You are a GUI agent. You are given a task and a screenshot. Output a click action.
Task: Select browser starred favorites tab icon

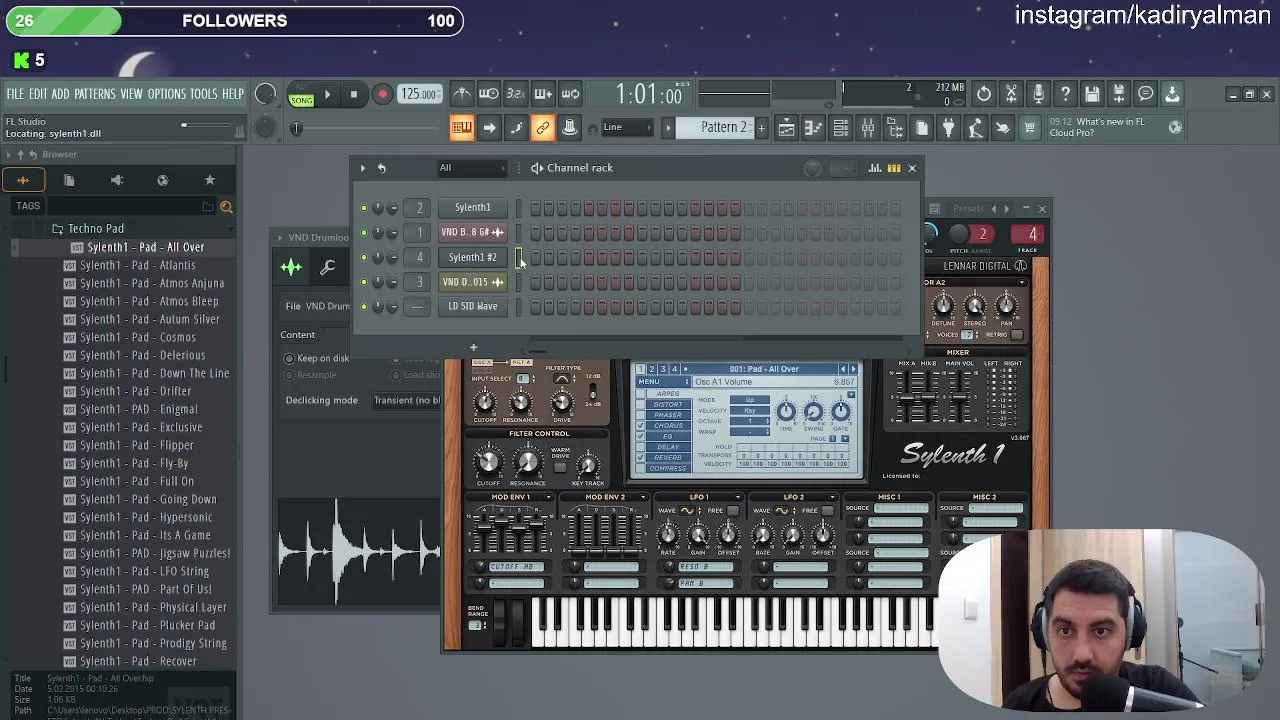[209, 180]
